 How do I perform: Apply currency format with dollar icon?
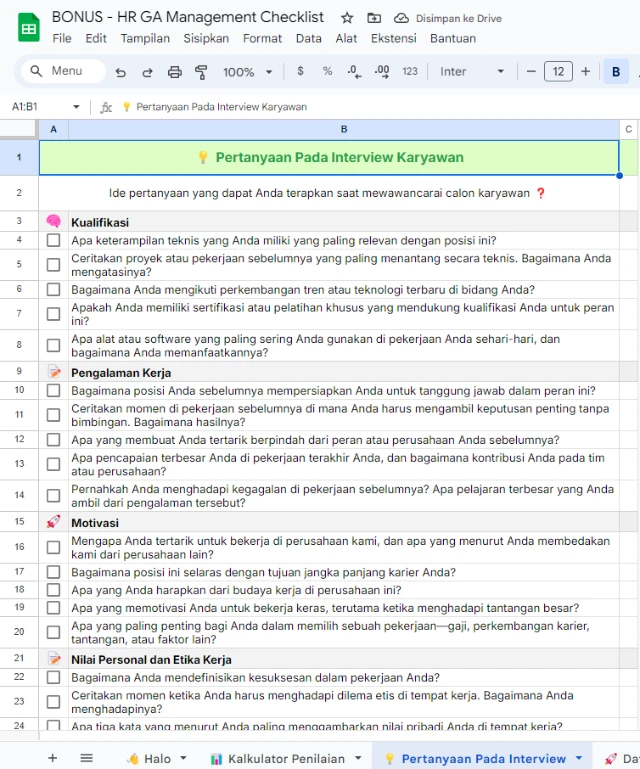(x=300, y=72)
